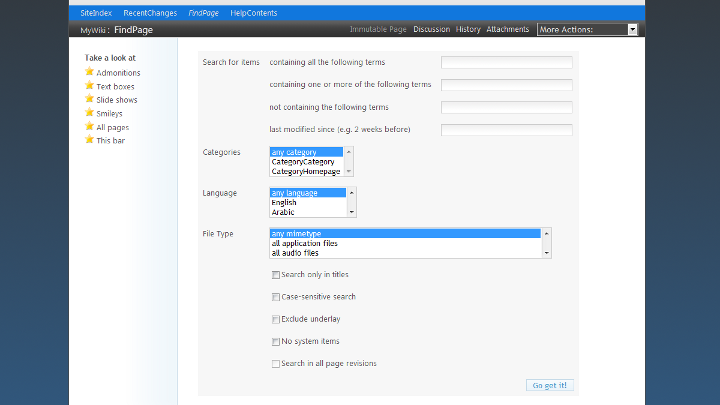The height and width of the screenshot is (405, 720).
Task: Select English in the Language list
Action: [x=284, y=202]
